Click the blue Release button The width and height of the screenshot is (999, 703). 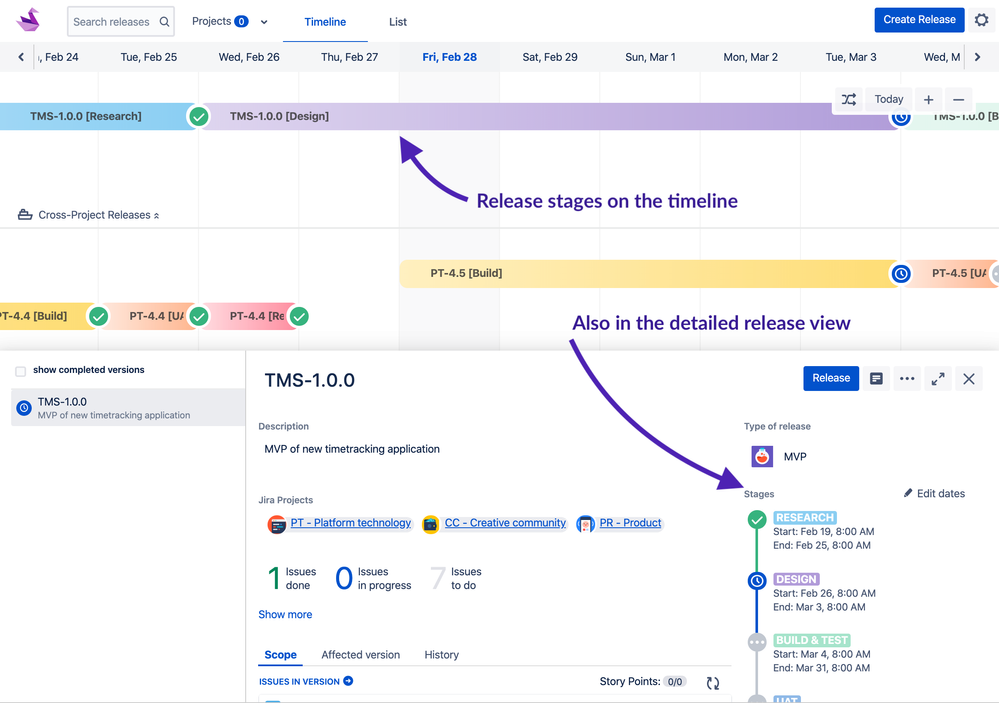click(x=831, y=379)
